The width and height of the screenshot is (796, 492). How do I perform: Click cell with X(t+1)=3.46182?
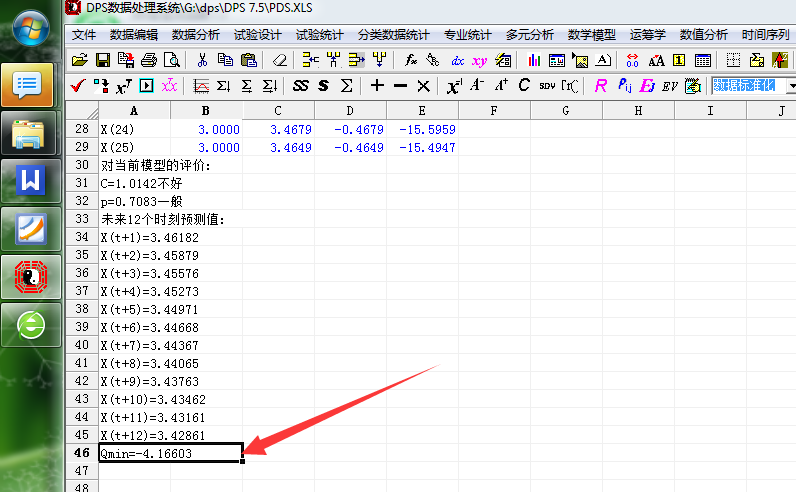pyautogui.click(x=149, y=237)
